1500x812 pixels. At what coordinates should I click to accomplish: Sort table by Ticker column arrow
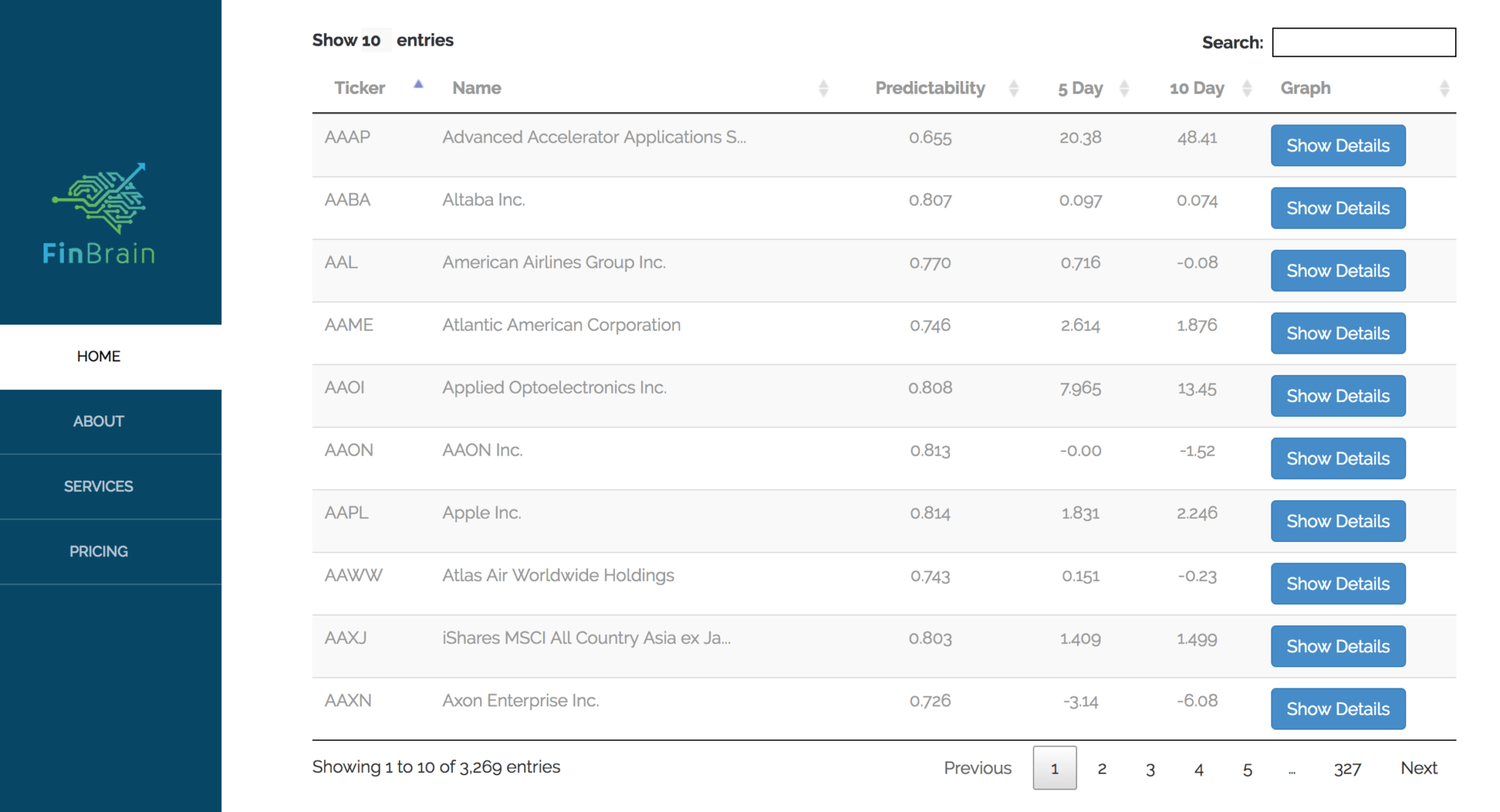point(418,85)
